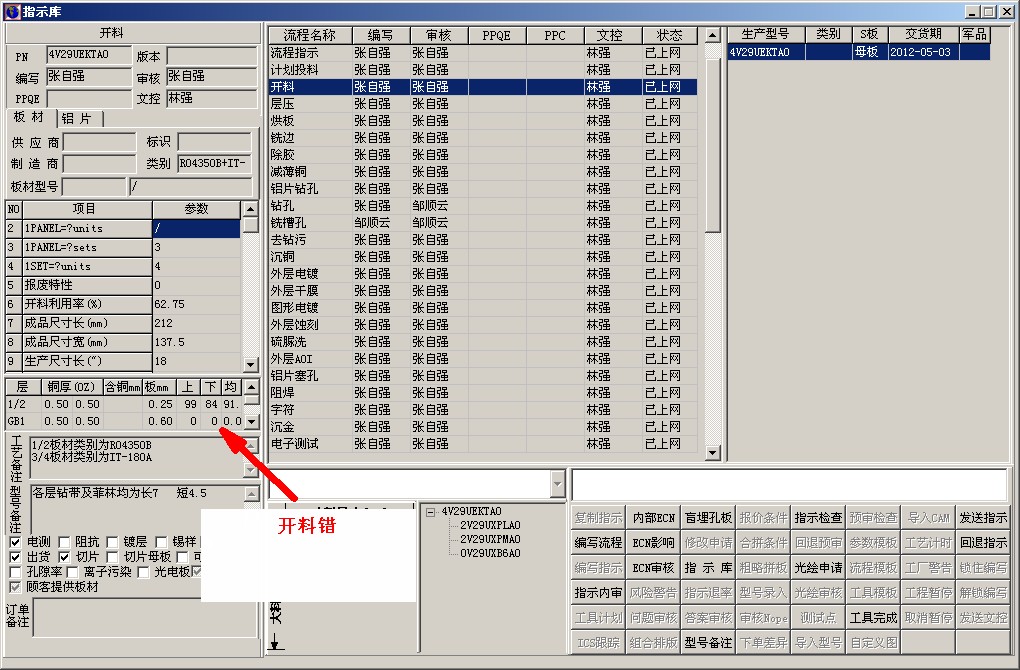Select the 流程指示 process row
Viewport: 1020px width, 670px height.
pos(483,53)
